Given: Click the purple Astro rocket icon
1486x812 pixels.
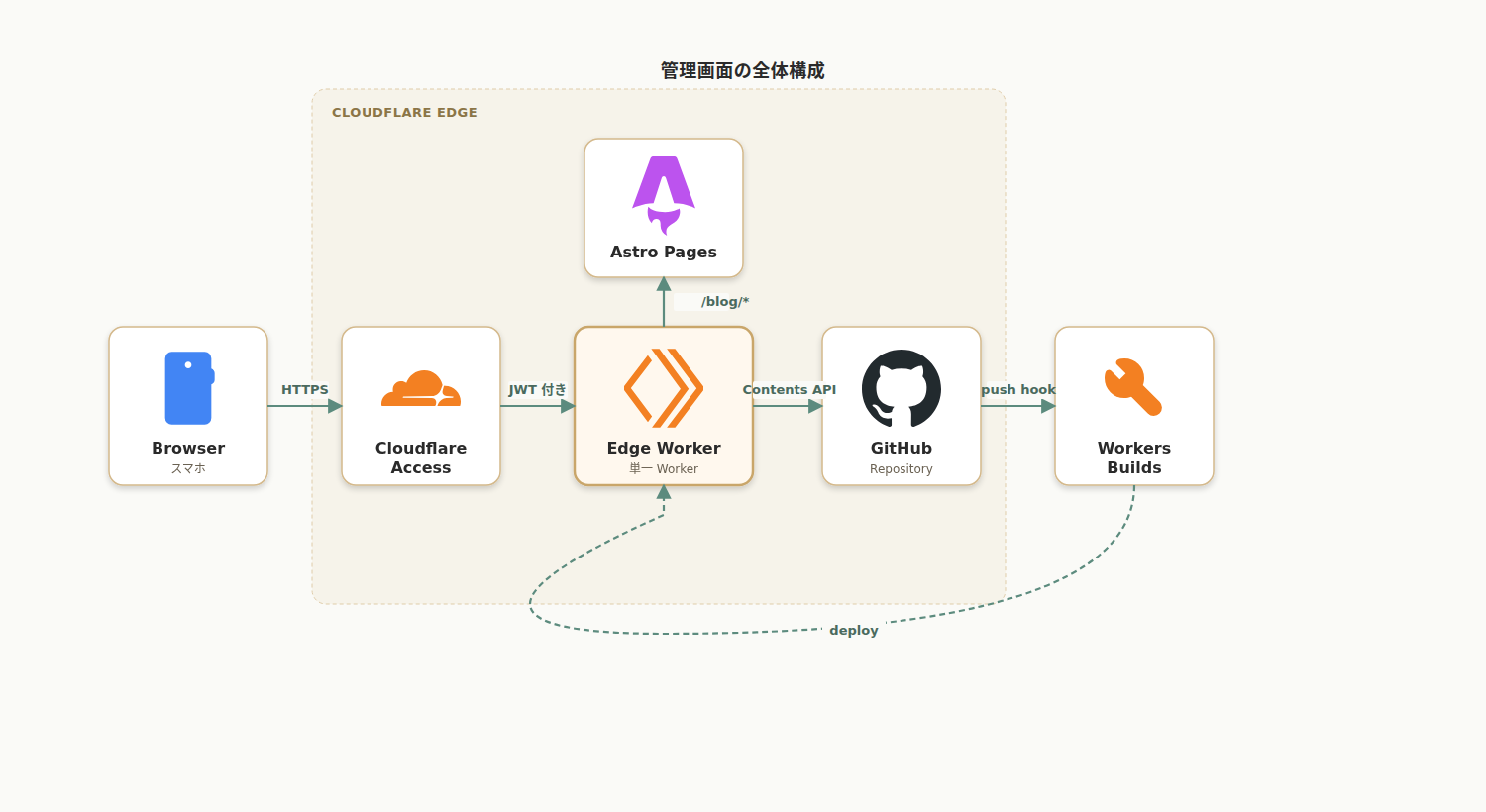Looking at the screenshot, I should (x=664, y=195).
